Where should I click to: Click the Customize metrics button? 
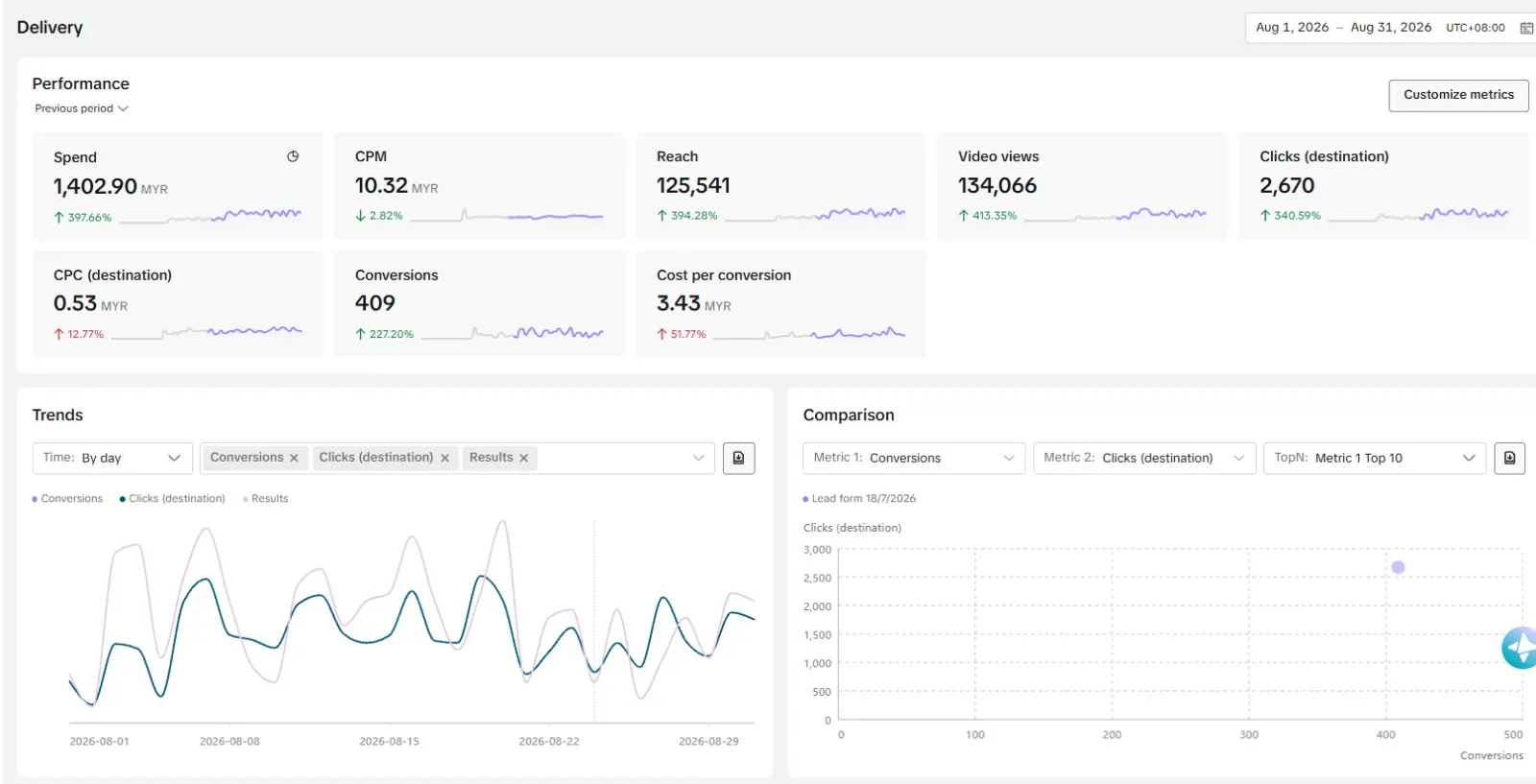(x=1458, y=95)
